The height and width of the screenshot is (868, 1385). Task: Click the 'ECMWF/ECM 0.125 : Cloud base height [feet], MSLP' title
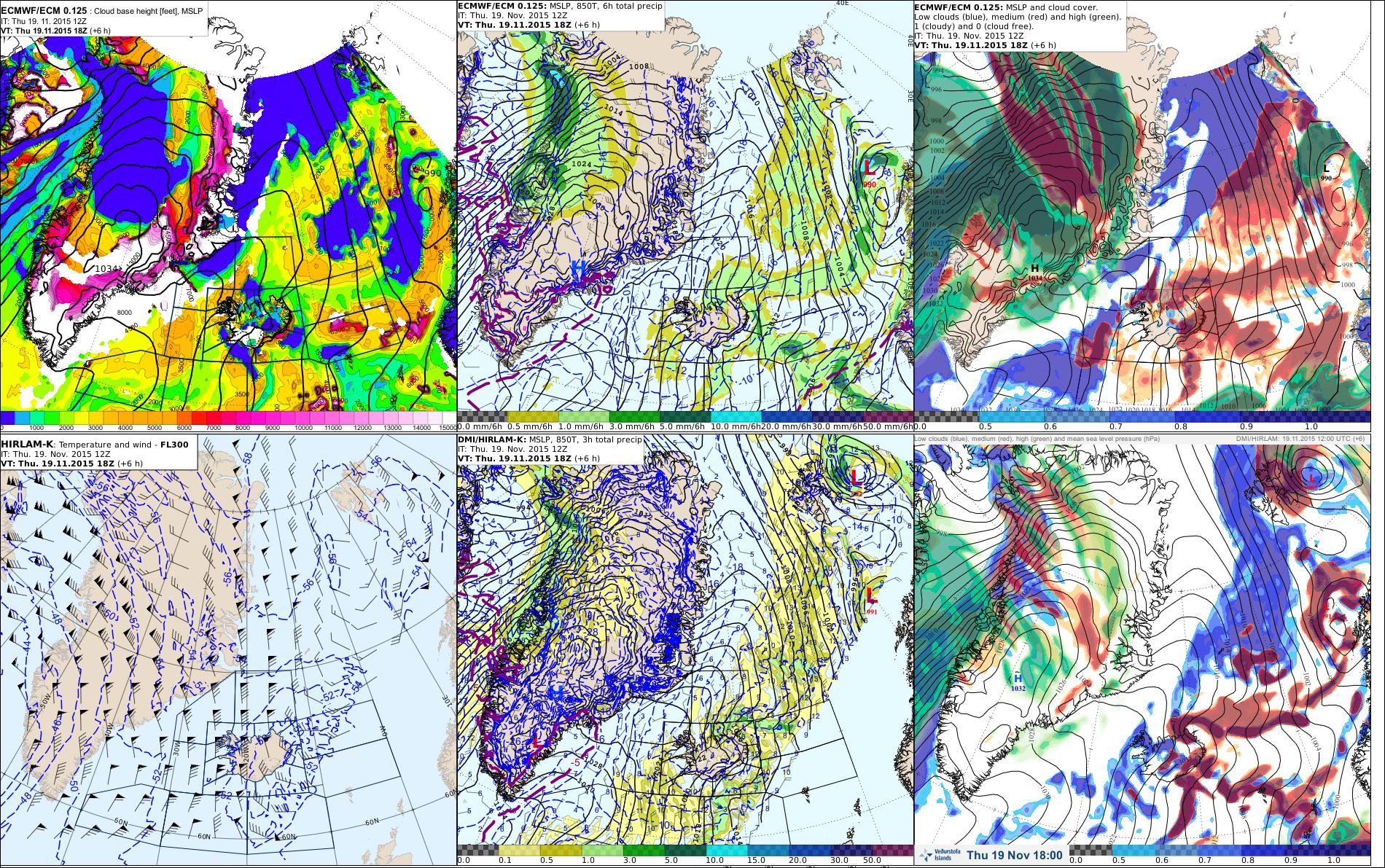click(x=102, y=12)
